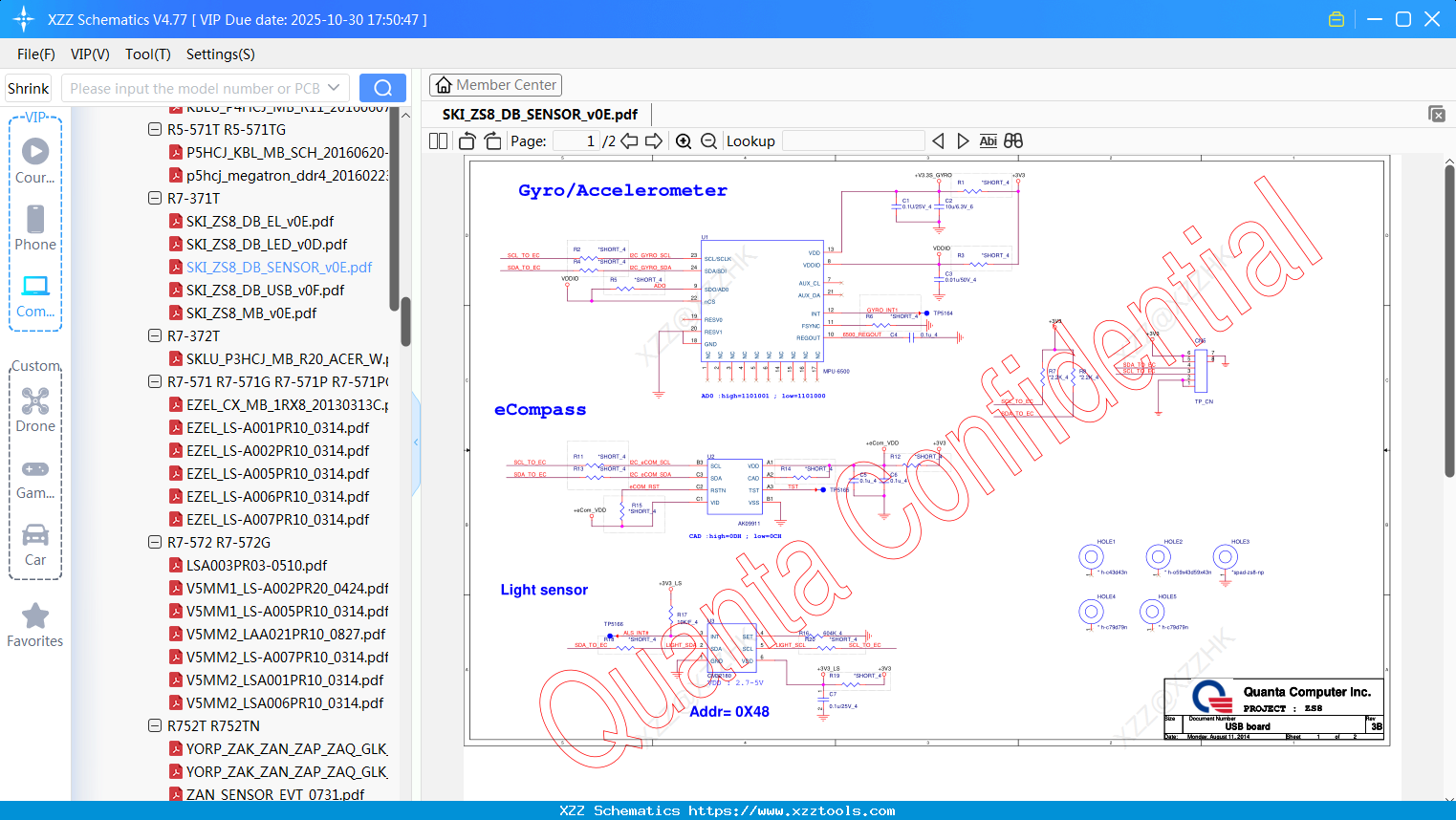Go to the previous page arrow

click(x=629, y=141)
